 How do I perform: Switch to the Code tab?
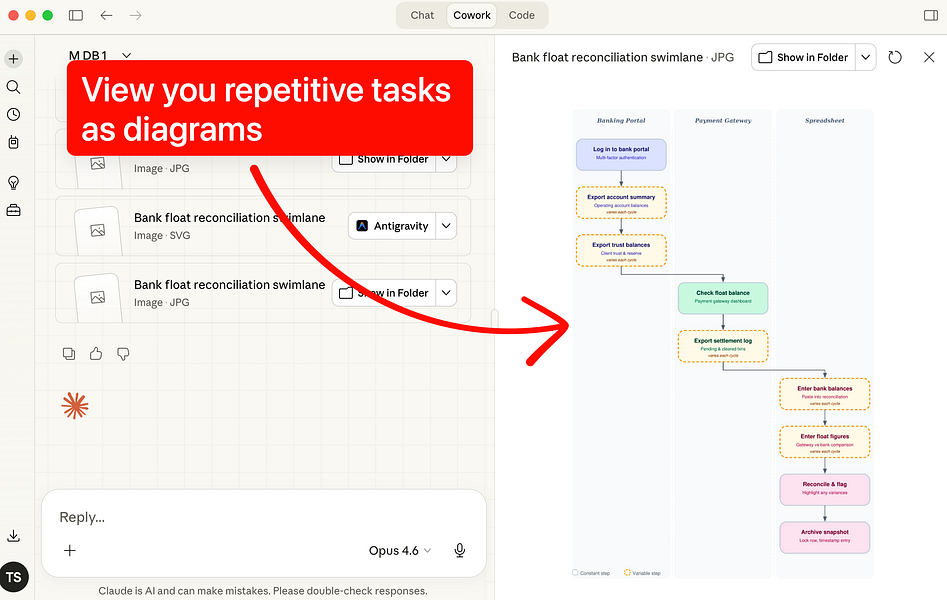521,15
